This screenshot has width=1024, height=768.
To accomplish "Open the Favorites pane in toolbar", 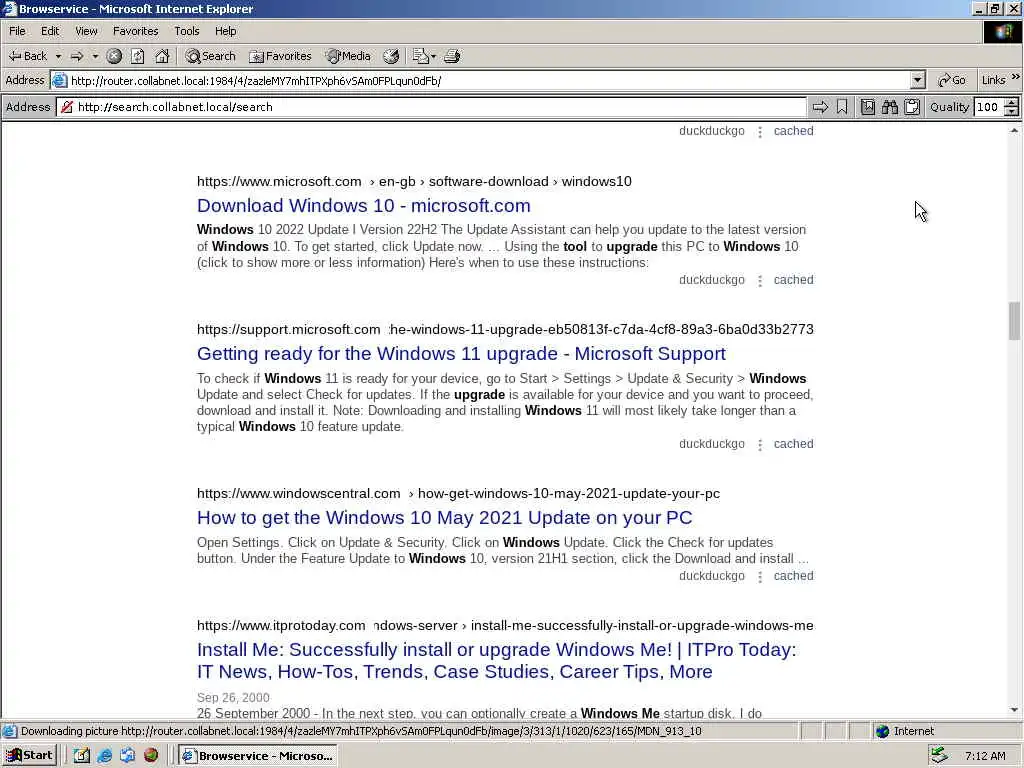I will pos(280,56).
